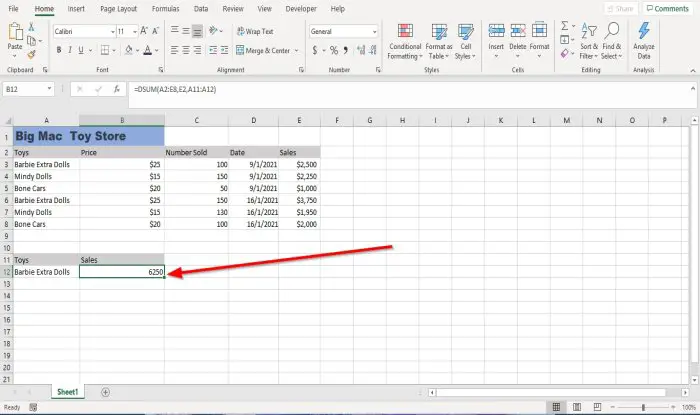Decrease font size with small A icon

(x=155, y=31)
